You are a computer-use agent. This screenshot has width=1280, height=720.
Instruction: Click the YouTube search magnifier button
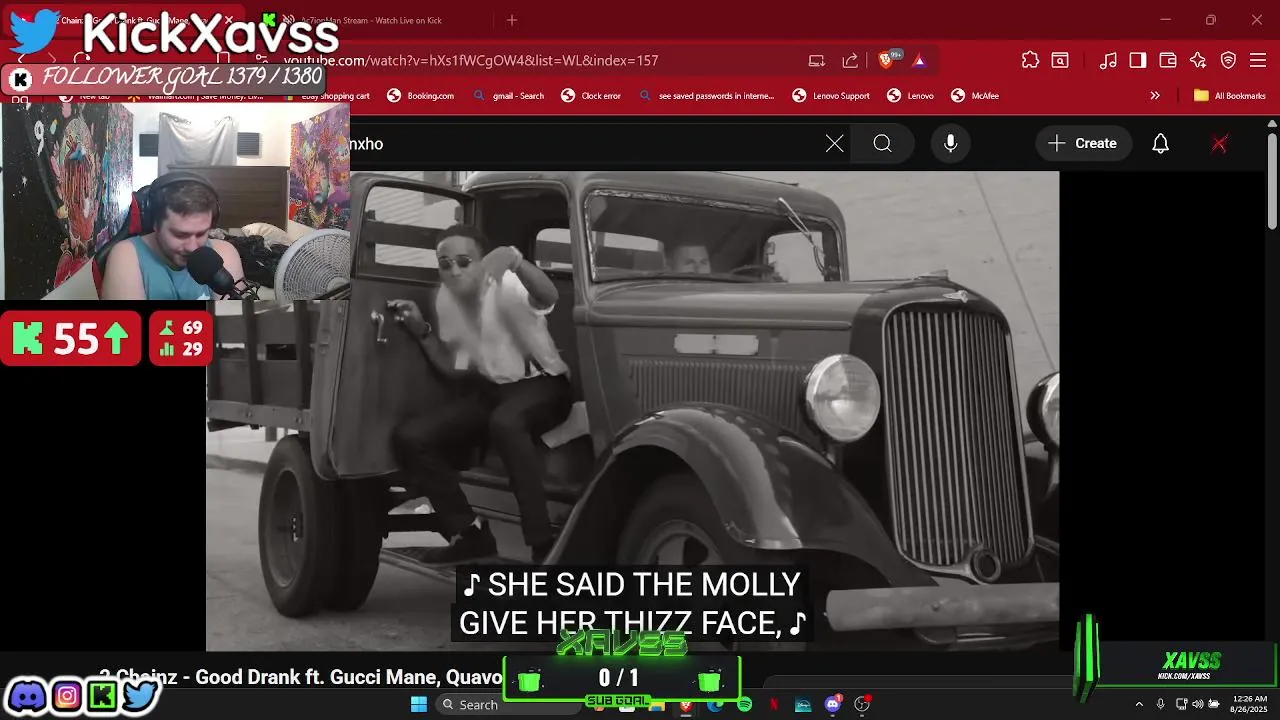pyautogui.click(x=882, y=144)
